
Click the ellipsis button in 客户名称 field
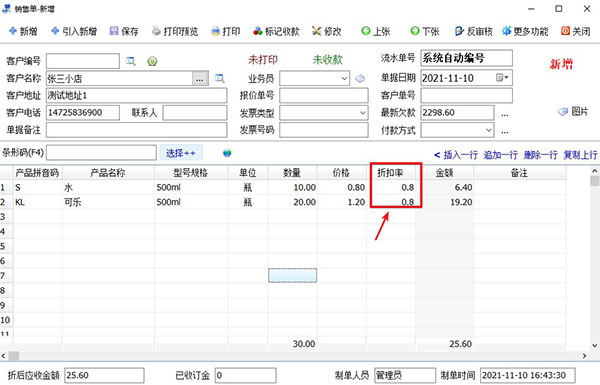point(200,79)
